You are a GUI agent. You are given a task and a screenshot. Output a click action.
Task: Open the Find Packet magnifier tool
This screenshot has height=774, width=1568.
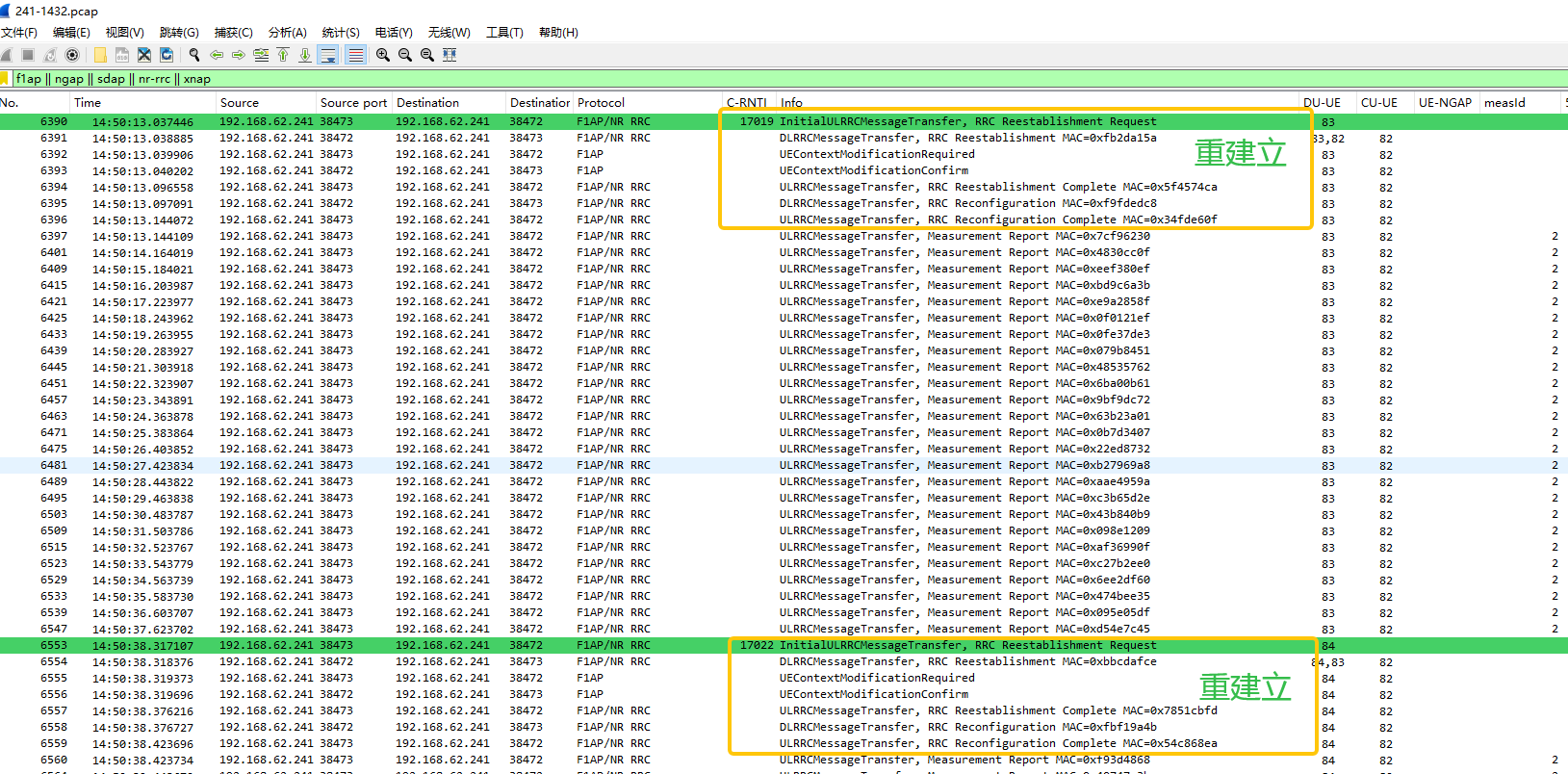click(x=194, y=55)
